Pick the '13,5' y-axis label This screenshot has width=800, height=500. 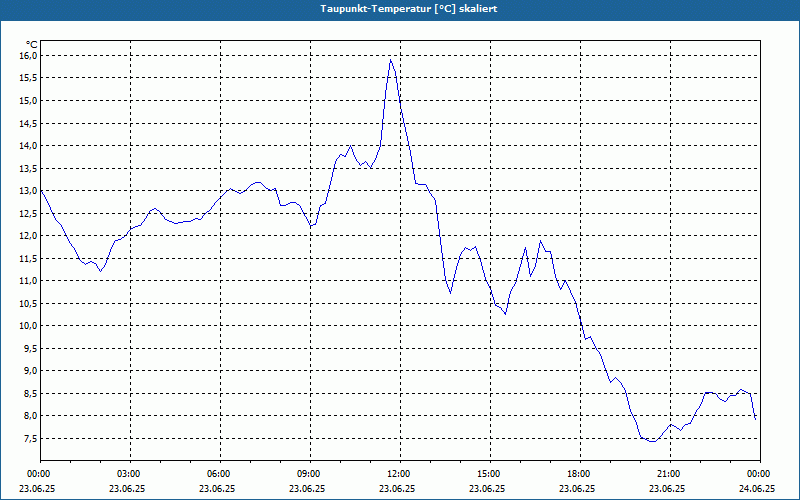coord(28,168)
